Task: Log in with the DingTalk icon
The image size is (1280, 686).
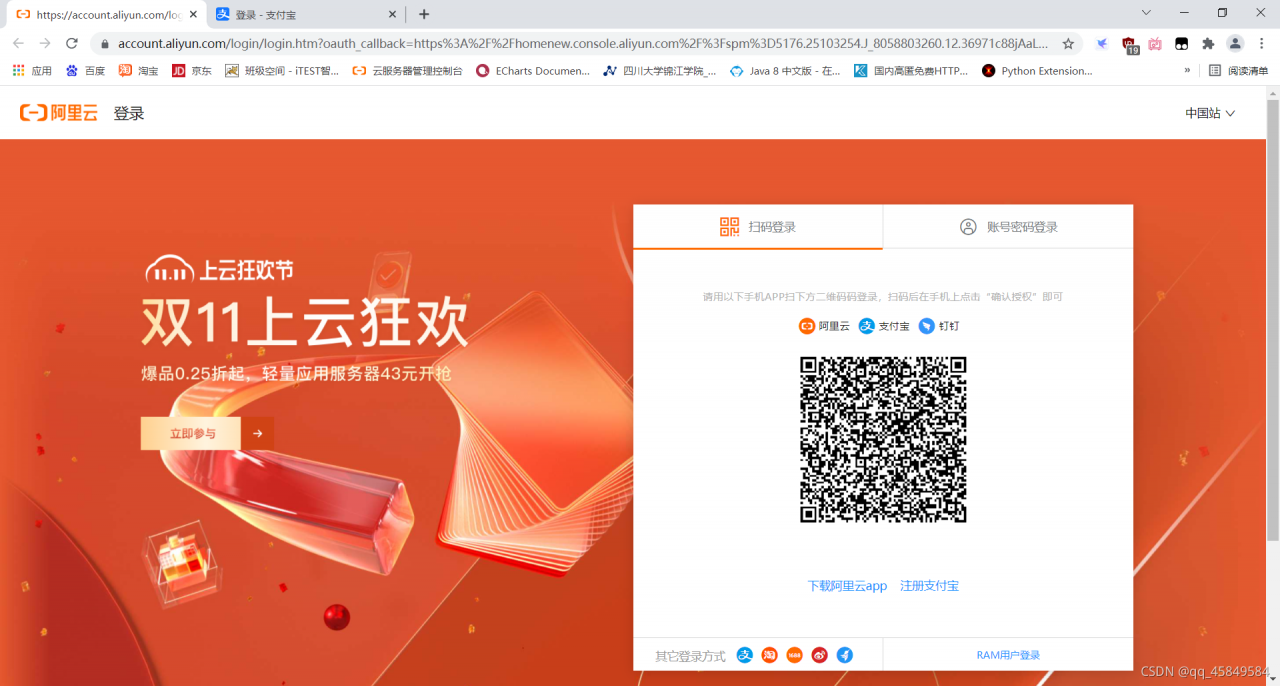Action: (845, 655)
